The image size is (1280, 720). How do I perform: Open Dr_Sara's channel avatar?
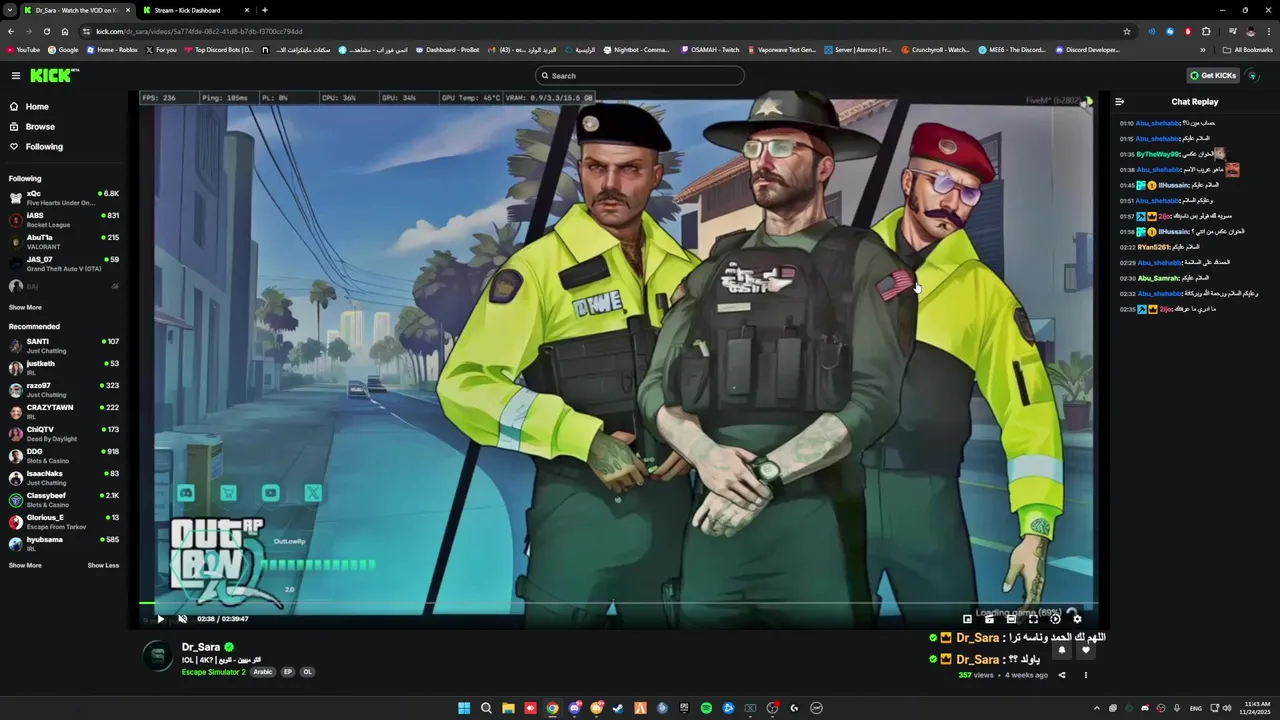pyautogui.click(x=157, y=656)
